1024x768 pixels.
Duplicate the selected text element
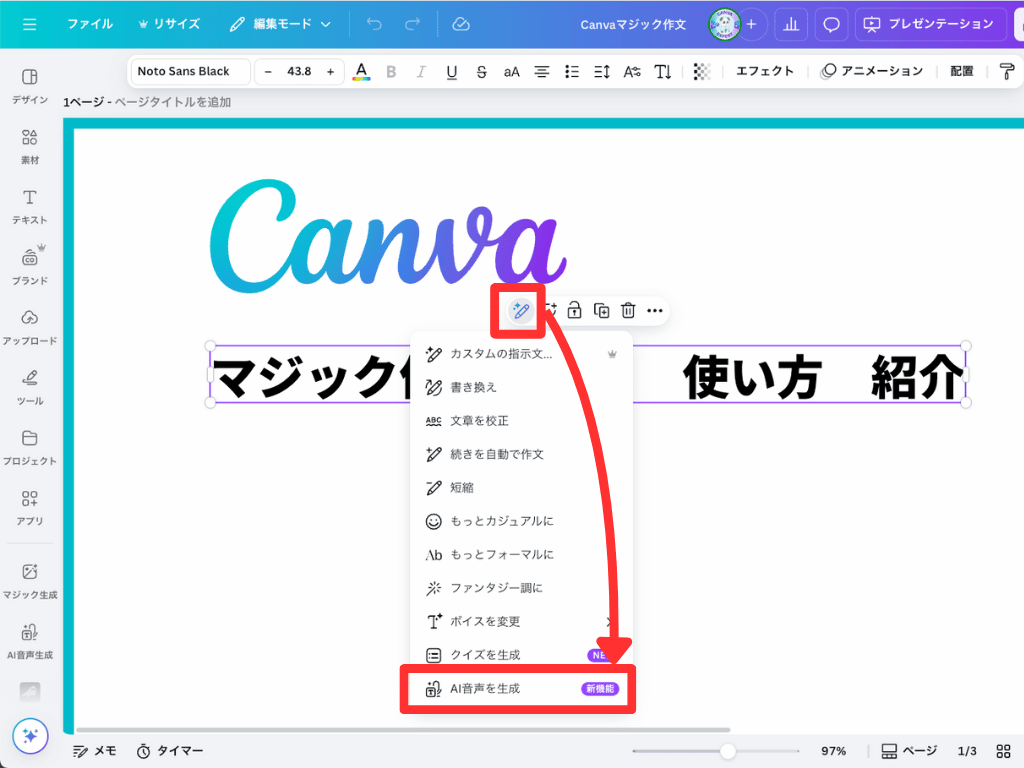coord(601,311)
